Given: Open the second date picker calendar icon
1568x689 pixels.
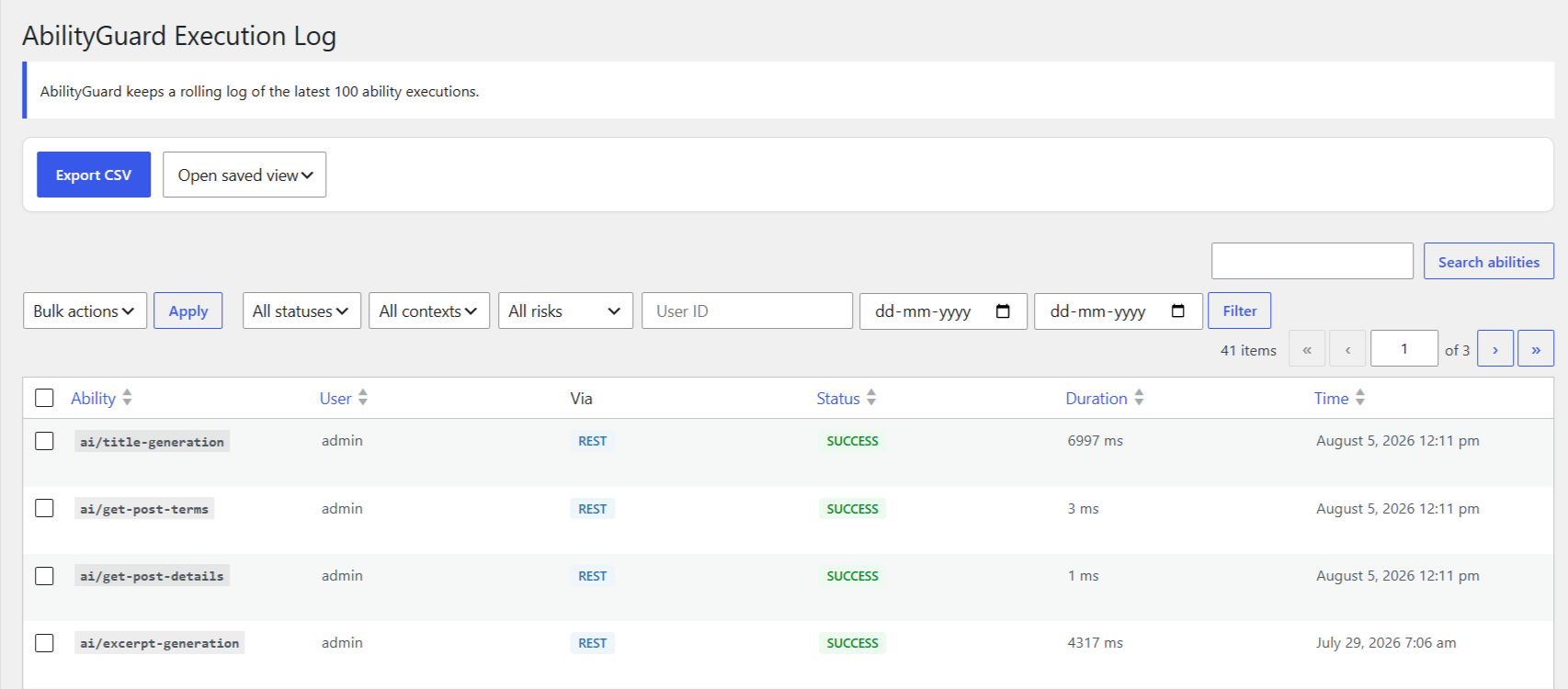Looking at the screenshot, I should tap(1177, 311).
